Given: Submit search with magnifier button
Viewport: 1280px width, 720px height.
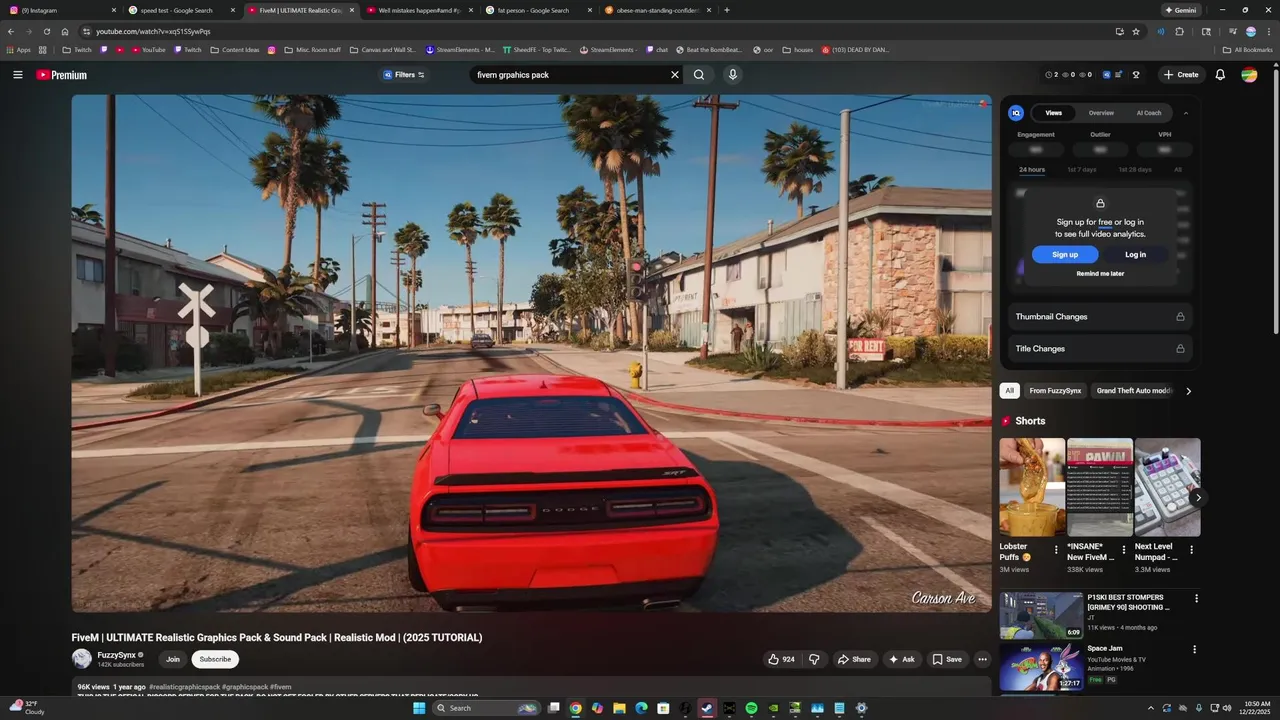Looking at the screenshot, I should coord(699,75).
